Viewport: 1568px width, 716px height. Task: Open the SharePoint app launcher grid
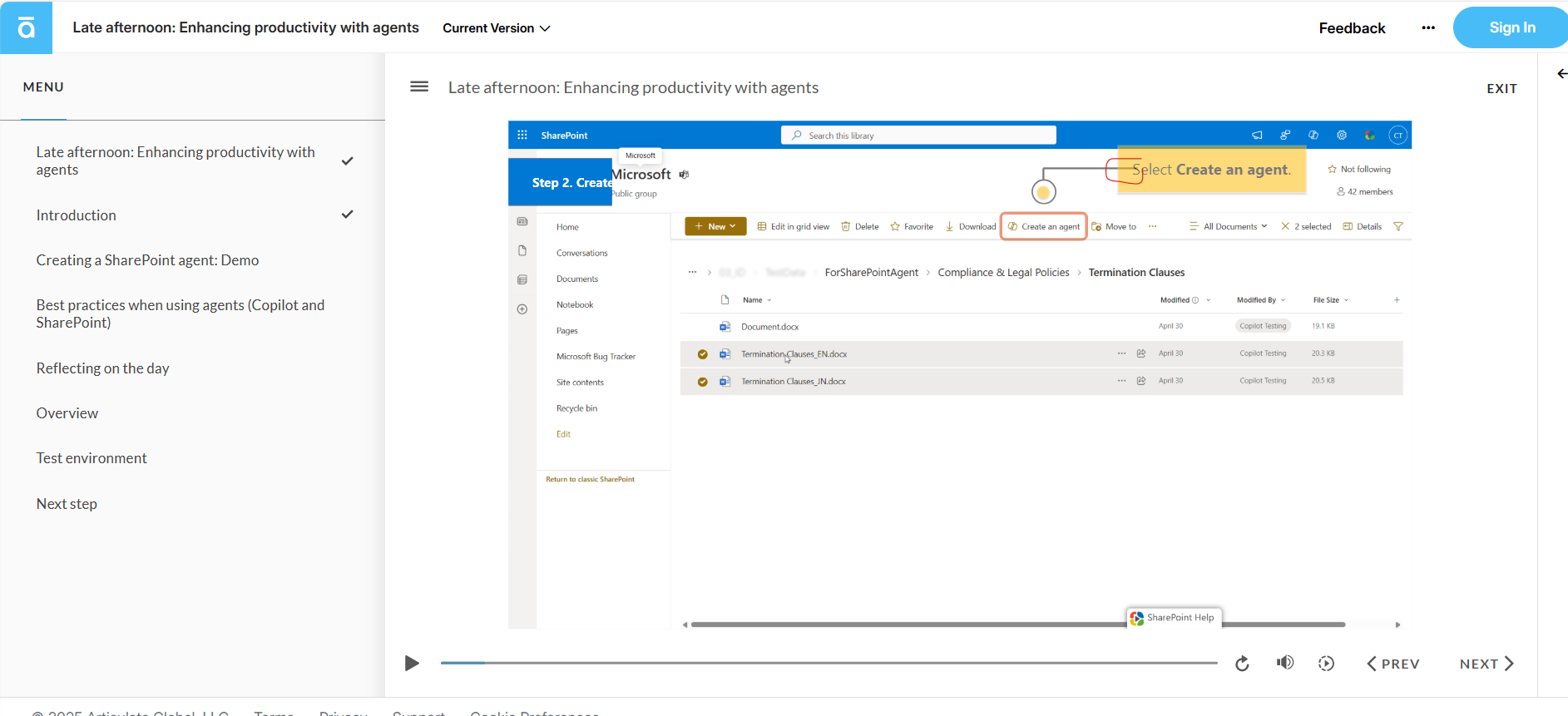[x=522, y=135]
